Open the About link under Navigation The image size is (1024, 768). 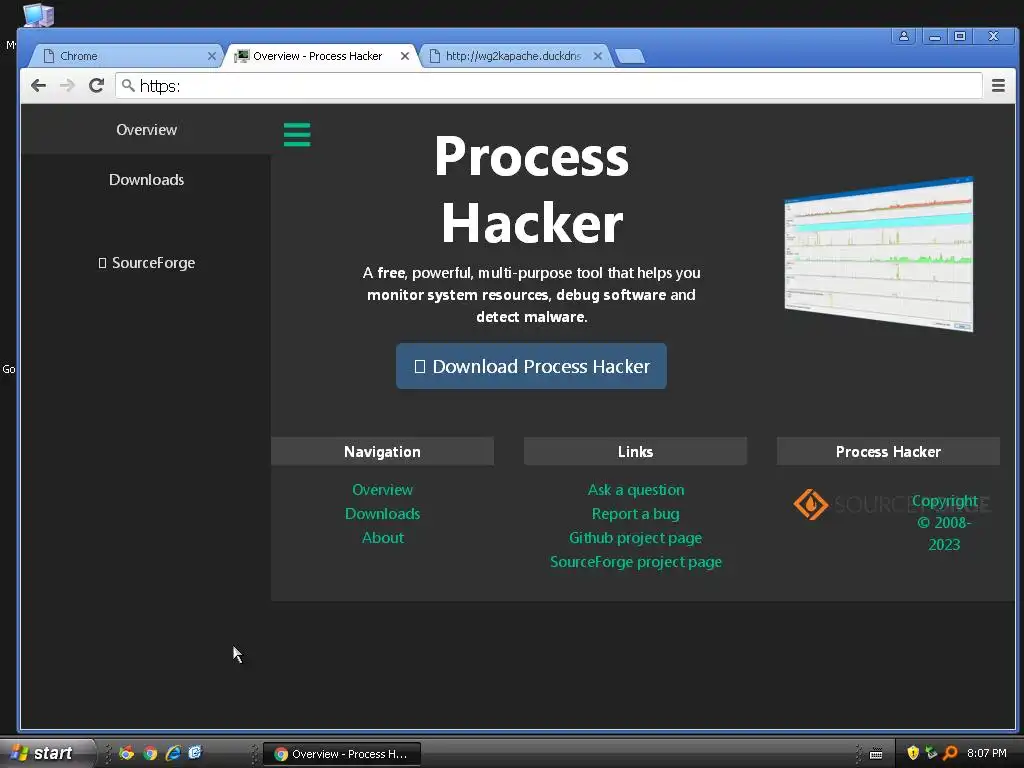pyautogui.click(x=383, y=537)
